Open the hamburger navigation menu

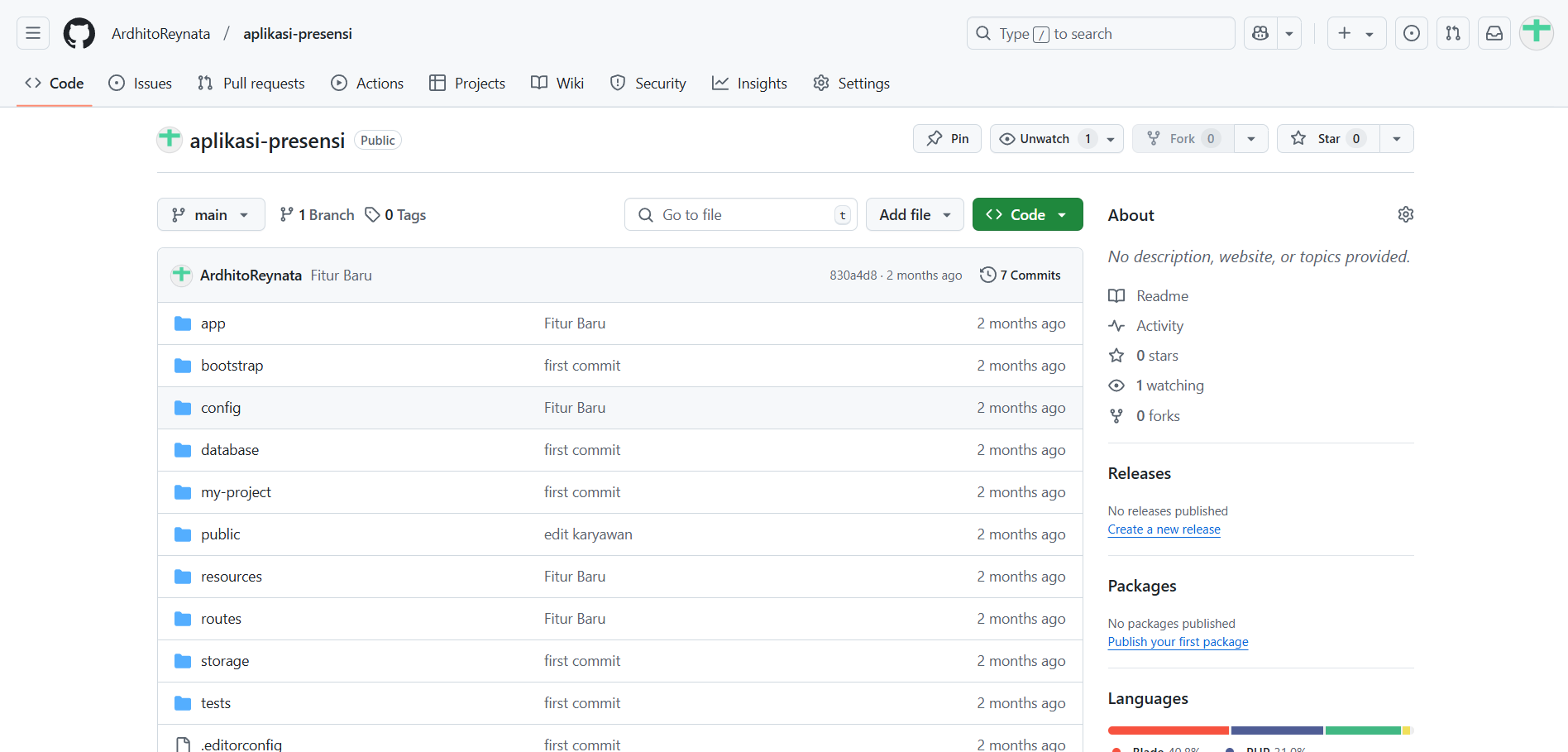point(33,33)
